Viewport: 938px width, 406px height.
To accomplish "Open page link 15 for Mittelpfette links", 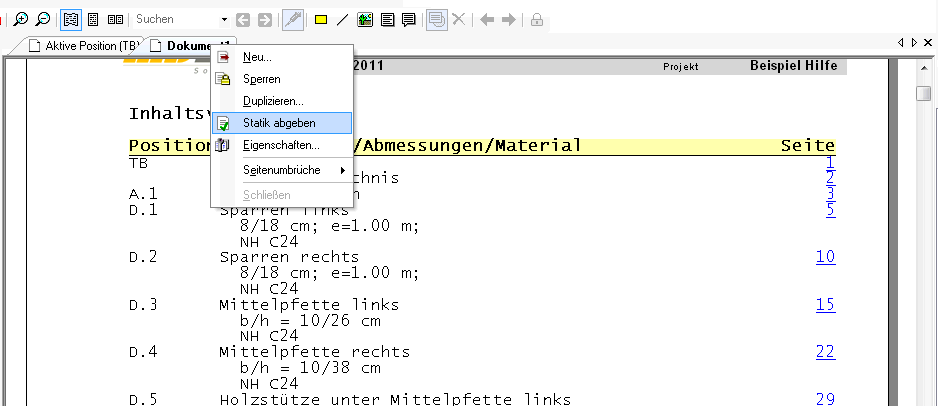I will point(826,304).
